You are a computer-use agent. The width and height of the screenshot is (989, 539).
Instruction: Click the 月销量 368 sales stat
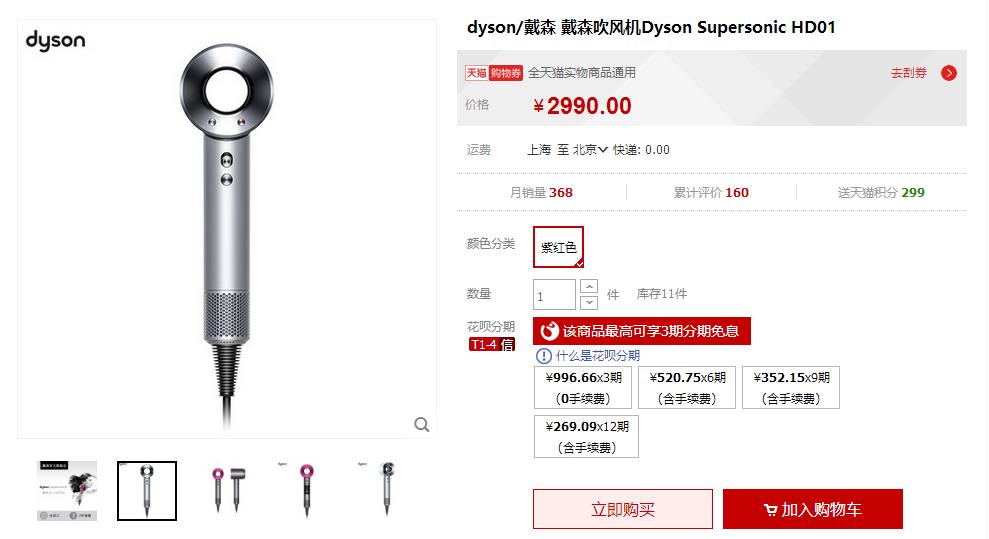pyautogui.click(x=541, y=192)
